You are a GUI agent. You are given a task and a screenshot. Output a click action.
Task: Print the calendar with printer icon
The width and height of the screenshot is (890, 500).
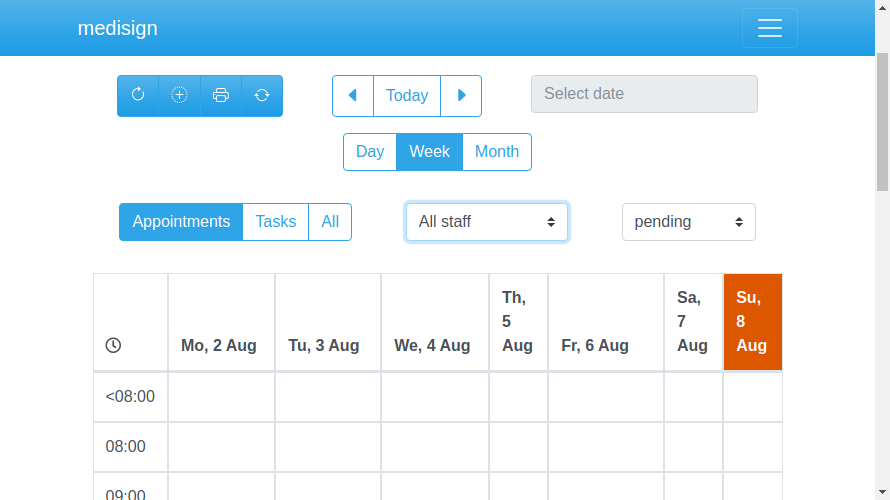point(221,95)
